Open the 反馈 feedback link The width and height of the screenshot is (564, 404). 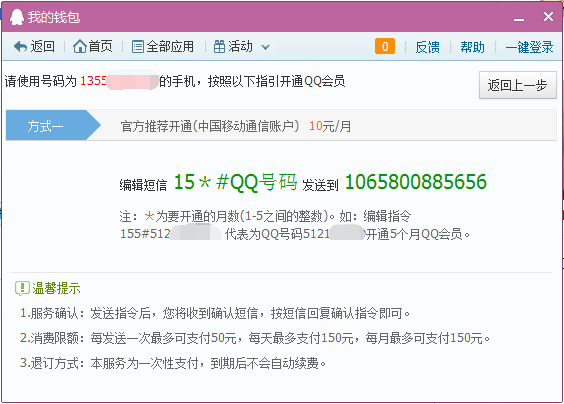pyautogui.click(x=427, y=47)
